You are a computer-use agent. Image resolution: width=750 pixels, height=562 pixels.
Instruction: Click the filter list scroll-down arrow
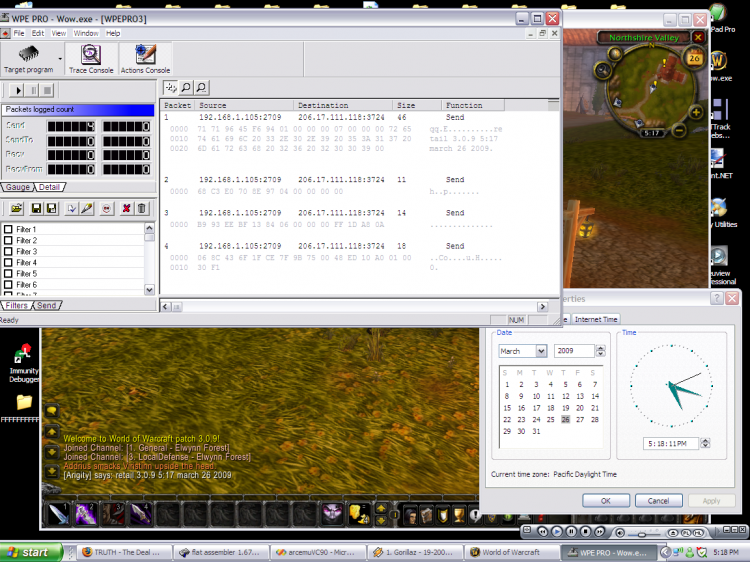click(149, 289)
